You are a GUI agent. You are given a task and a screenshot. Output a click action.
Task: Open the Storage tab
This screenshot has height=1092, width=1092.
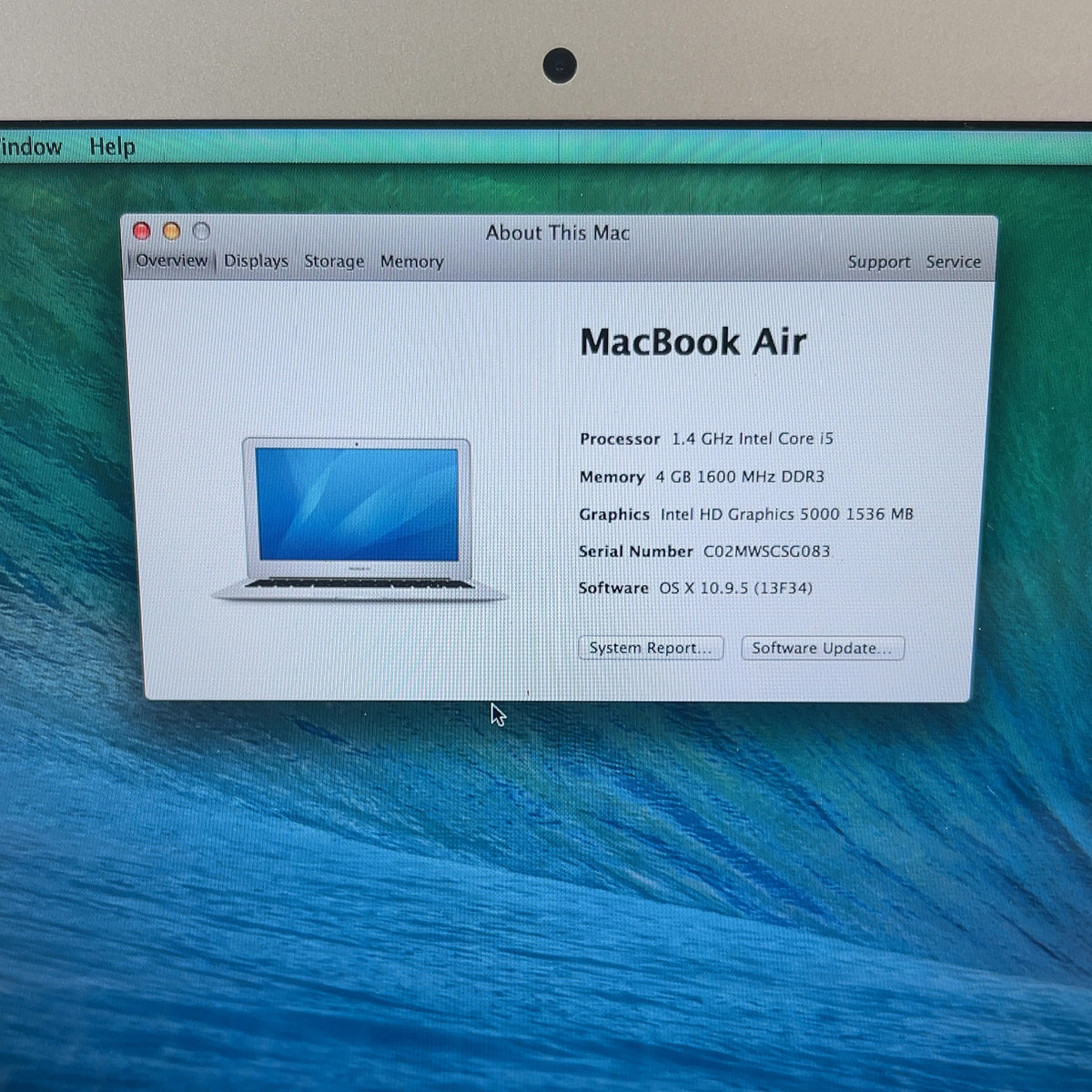click(x=334, y=262)
